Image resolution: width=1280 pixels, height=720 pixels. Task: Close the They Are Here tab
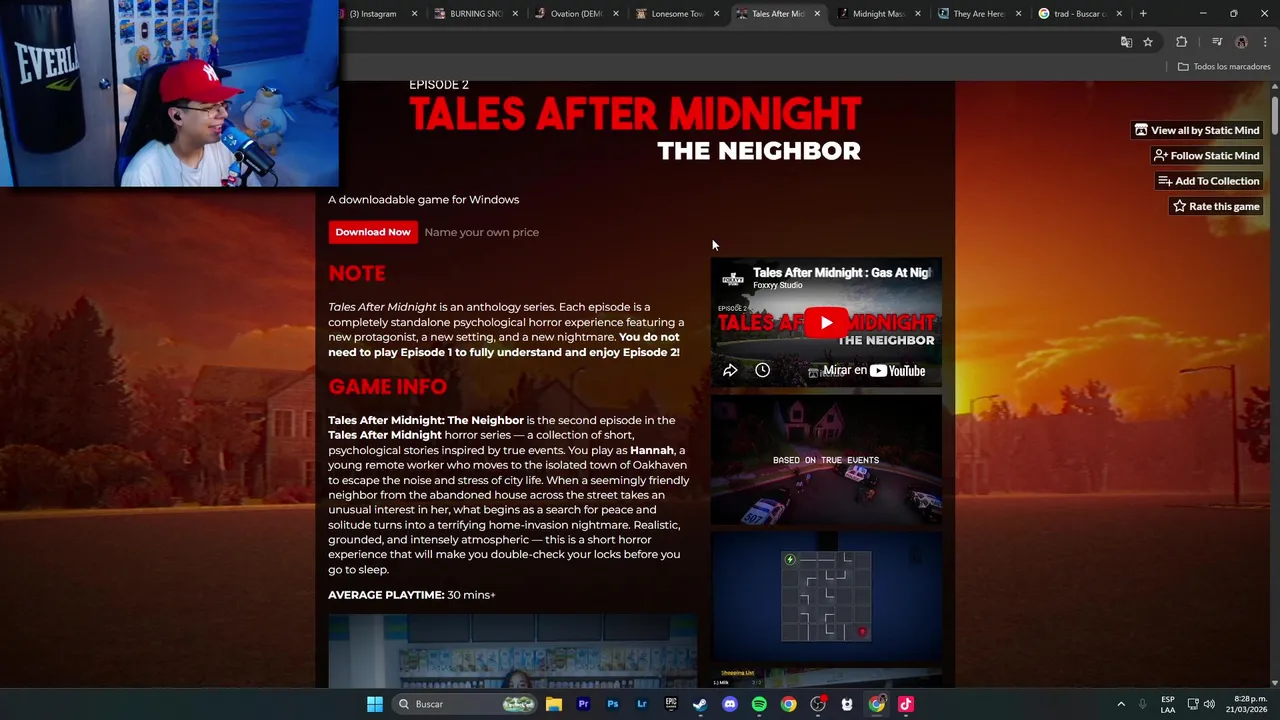click(x=1018, y=14)
